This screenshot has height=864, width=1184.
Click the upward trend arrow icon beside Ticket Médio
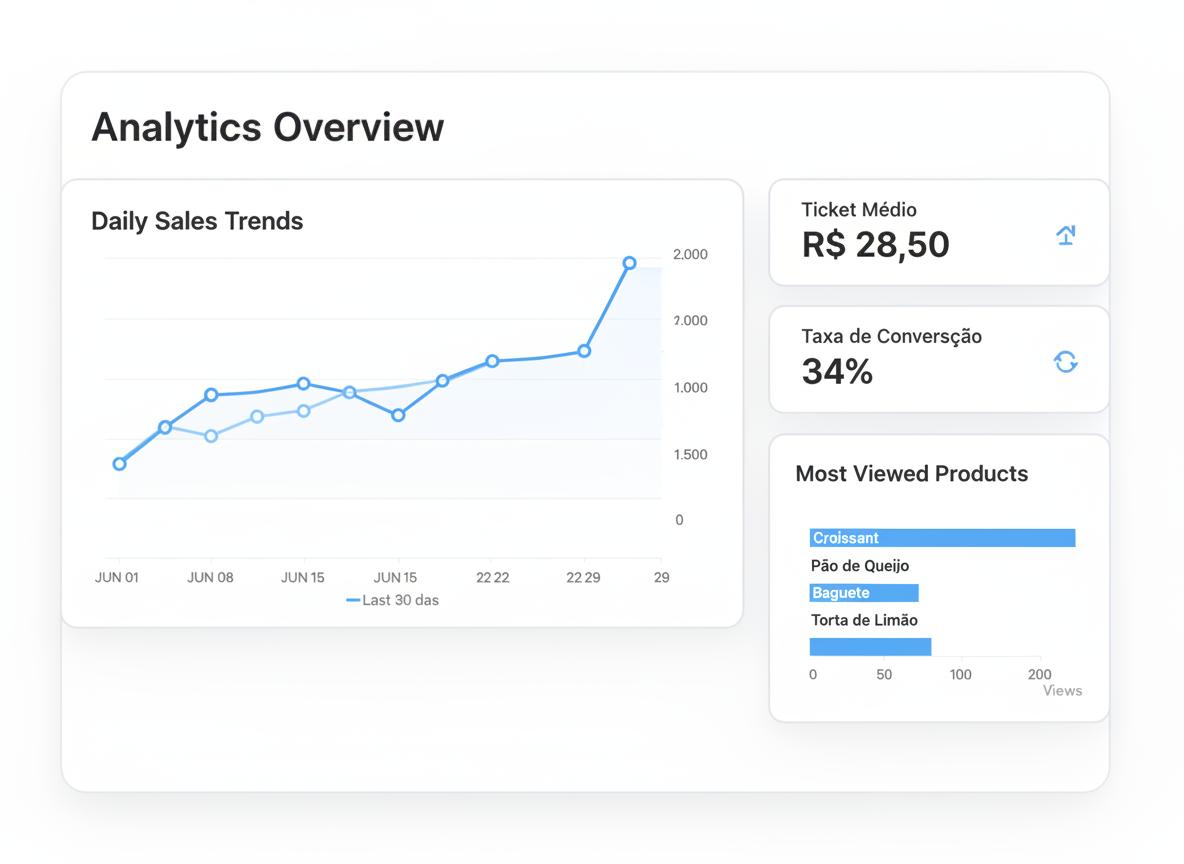pyautogui.click(x=1065, y=235)
